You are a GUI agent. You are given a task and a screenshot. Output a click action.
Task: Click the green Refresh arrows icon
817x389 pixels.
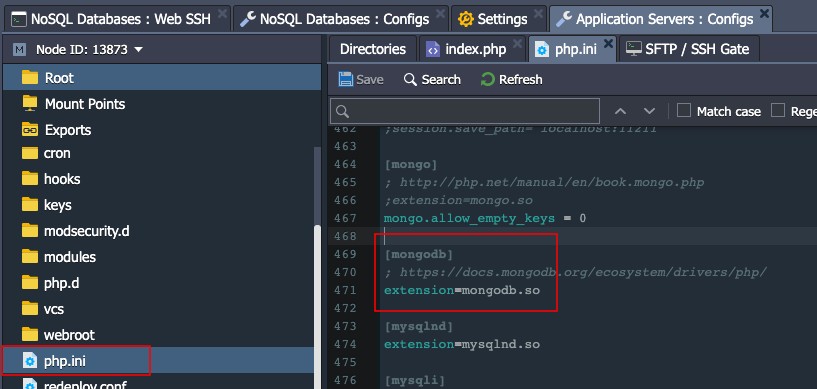[x=487, y=79]
